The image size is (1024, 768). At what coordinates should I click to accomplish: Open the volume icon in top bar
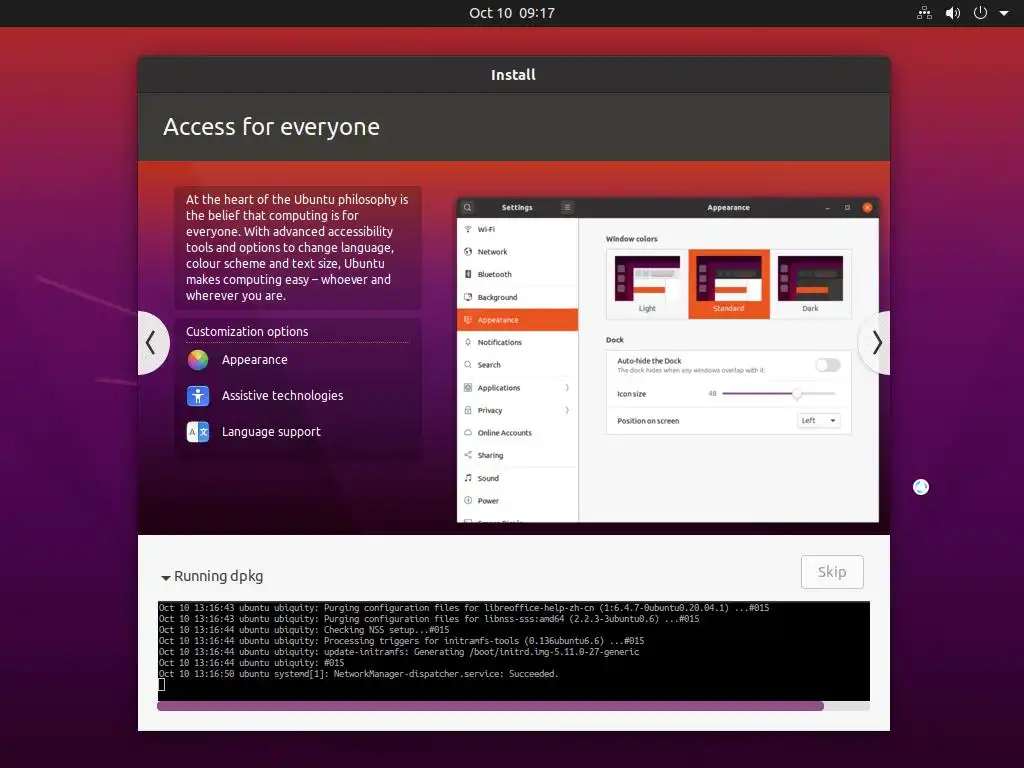click(x=953, y=13)
